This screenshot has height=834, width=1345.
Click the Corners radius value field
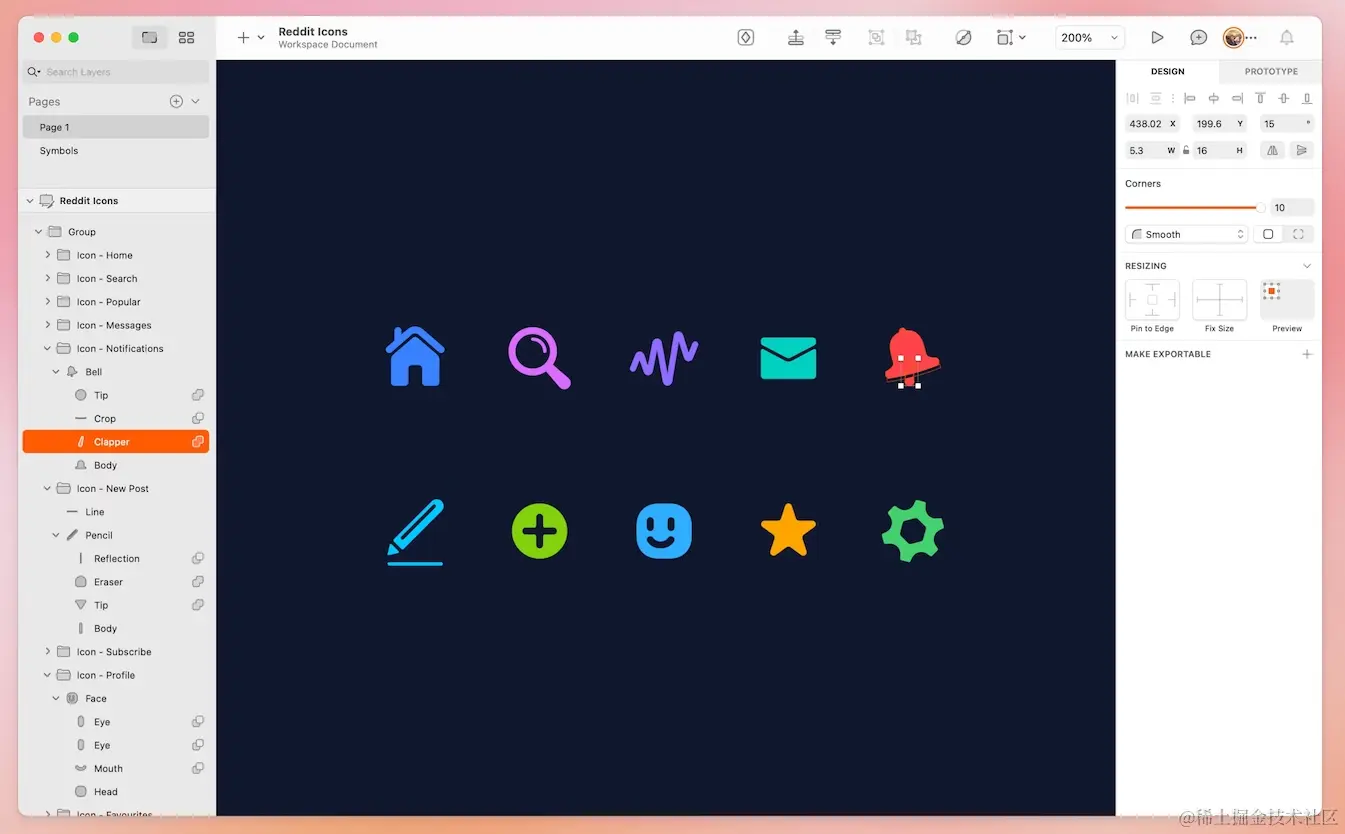click(x=1292, y=208)
